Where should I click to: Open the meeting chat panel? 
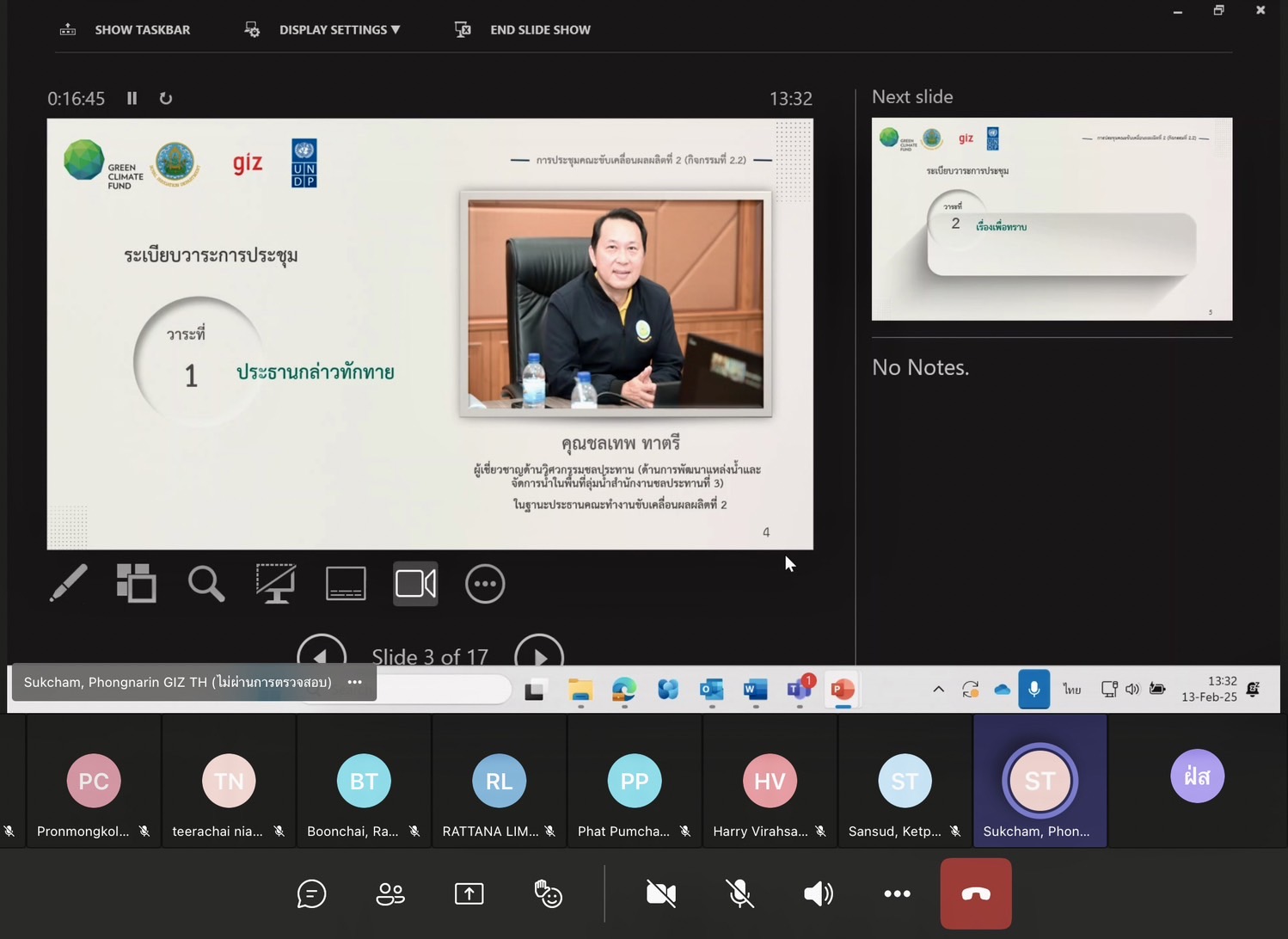pyautogui.click(x=311, y=894)
